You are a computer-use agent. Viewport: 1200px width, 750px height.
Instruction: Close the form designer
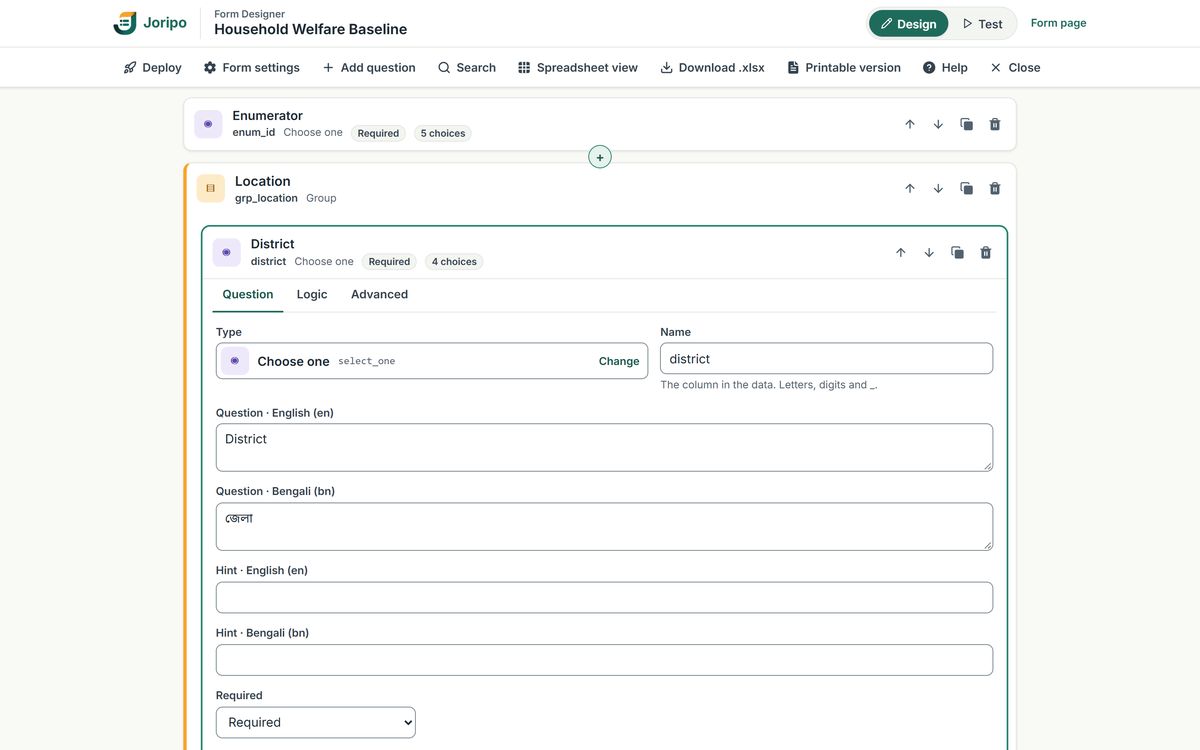pos(1015,68)
